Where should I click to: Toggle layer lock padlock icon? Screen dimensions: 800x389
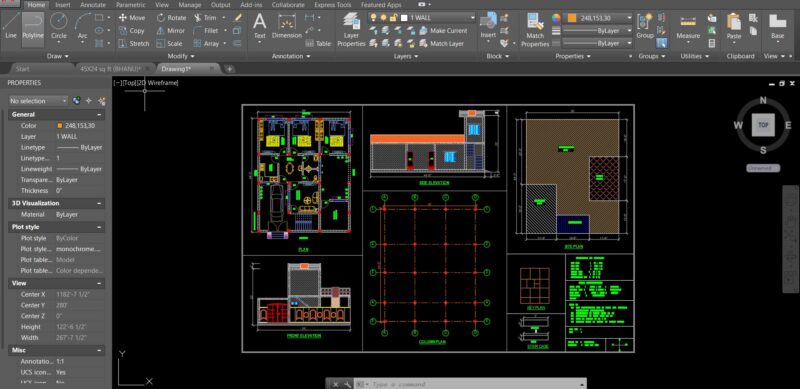tap(393, 17)
